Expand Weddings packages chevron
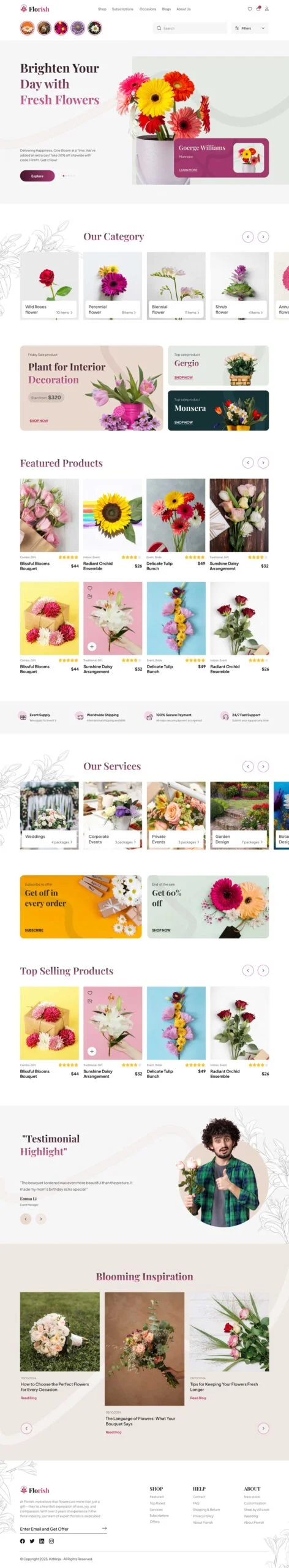This screenshot has width=289, height=1568. pos(72,842)
